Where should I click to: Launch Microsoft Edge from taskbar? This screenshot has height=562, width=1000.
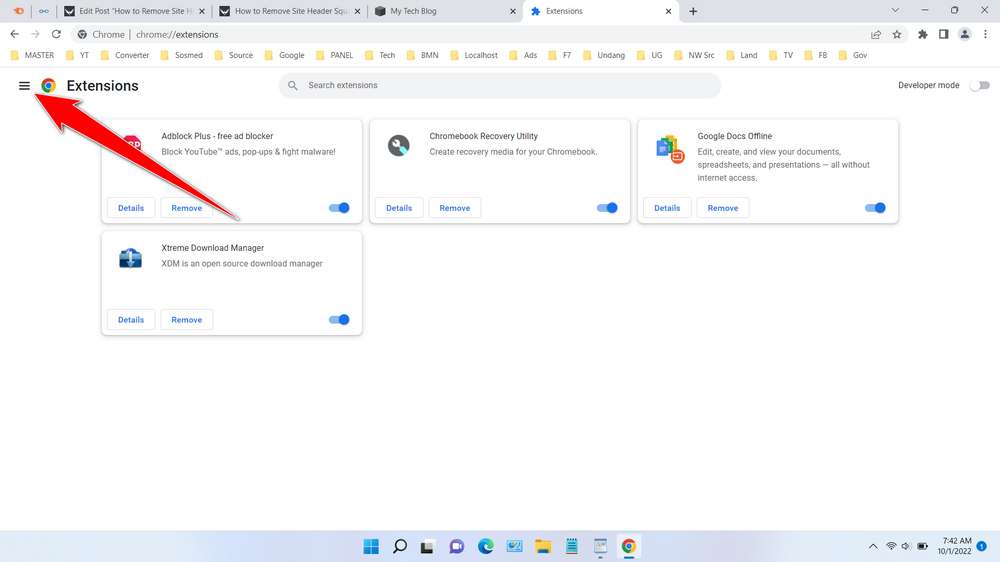485,546
